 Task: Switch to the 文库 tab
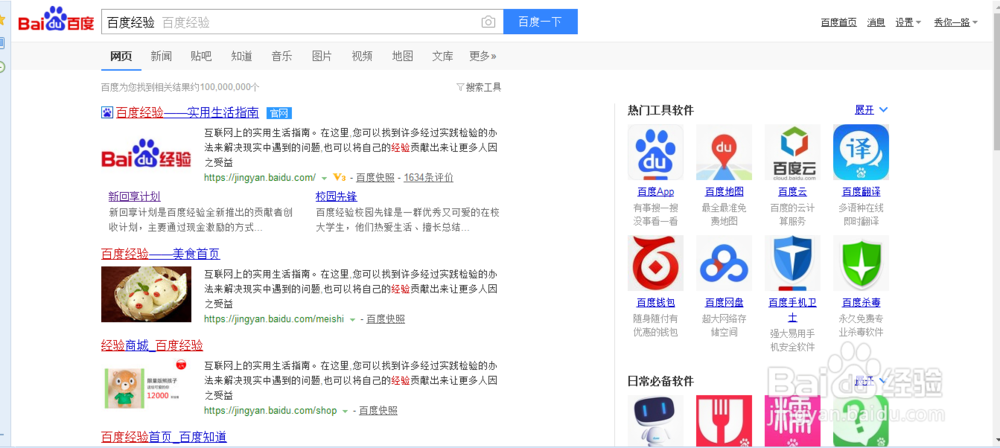pyautogui.click(x=443, y=56)
